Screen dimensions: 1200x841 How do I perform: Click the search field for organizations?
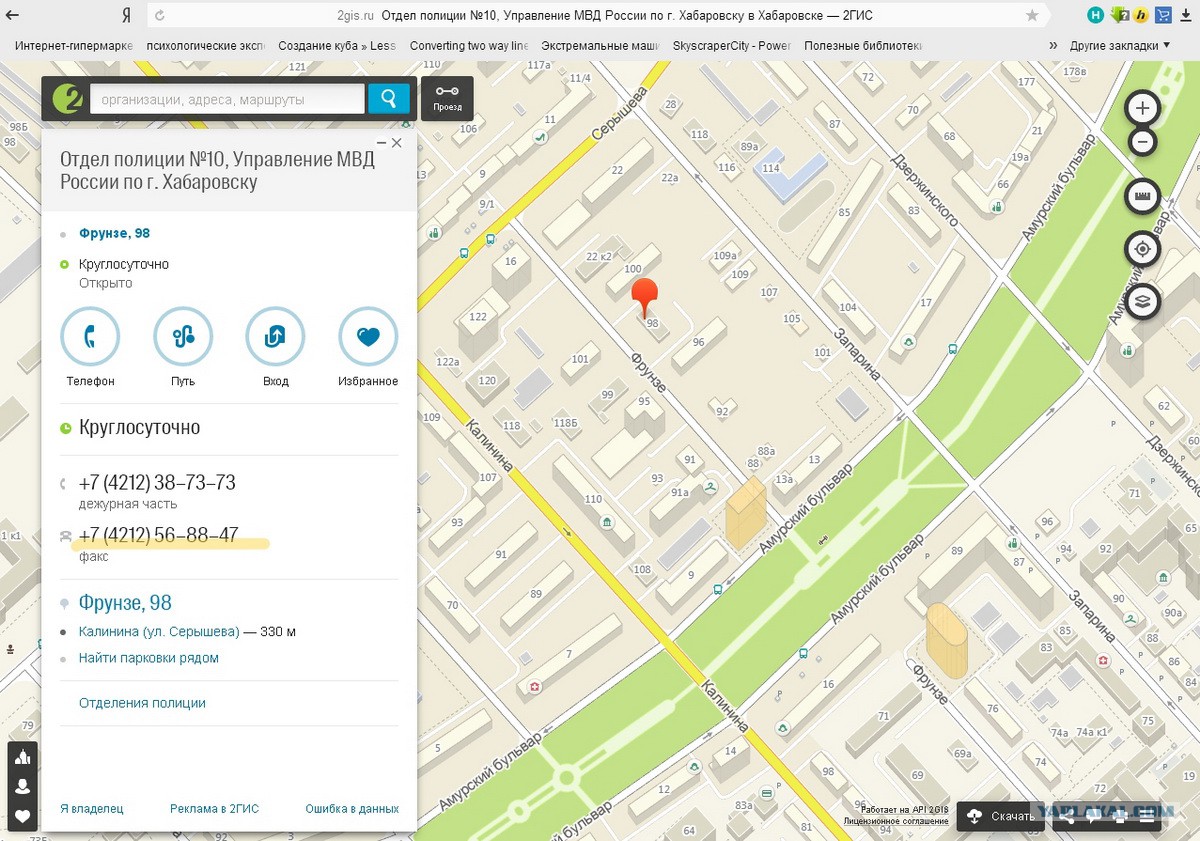point(228,98)
